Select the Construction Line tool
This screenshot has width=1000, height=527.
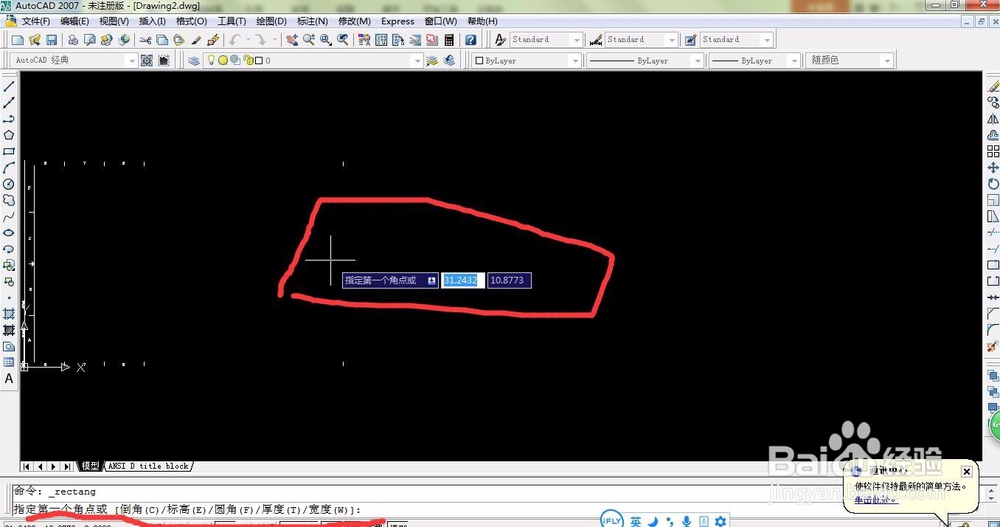click(9, 103)
